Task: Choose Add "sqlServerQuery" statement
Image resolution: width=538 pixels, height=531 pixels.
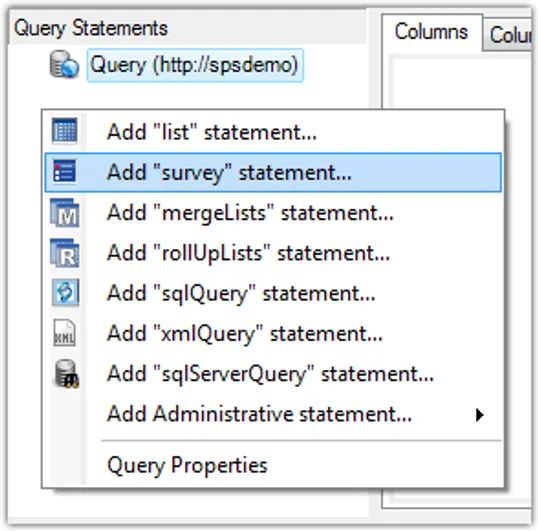Action: 273,374
